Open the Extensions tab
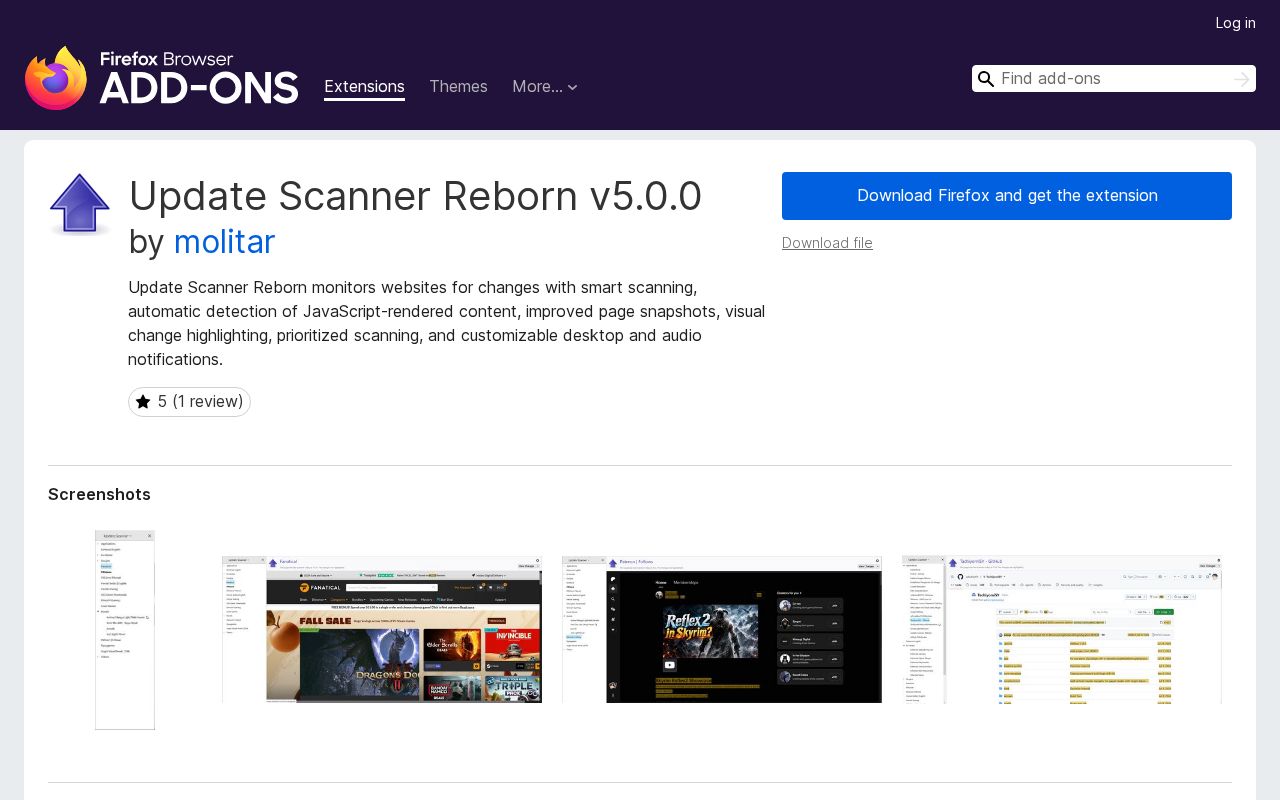 364,87
